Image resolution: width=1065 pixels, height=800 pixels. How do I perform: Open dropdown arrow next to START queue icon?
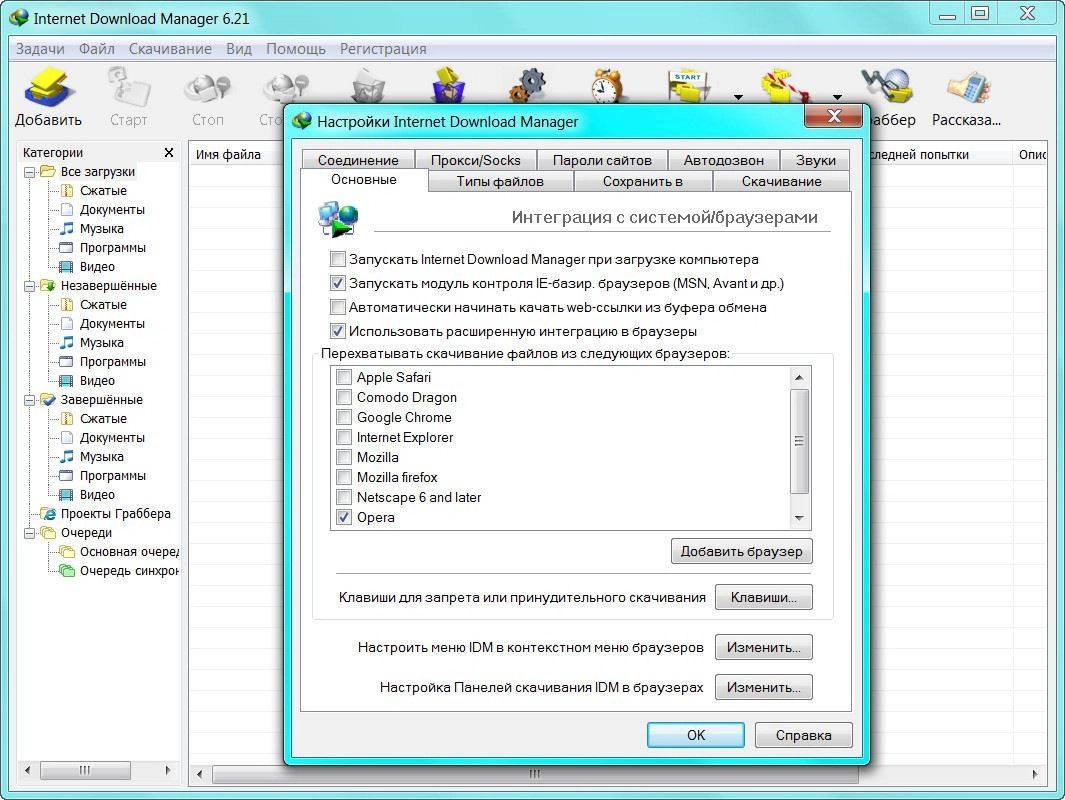tap(738, 97)
